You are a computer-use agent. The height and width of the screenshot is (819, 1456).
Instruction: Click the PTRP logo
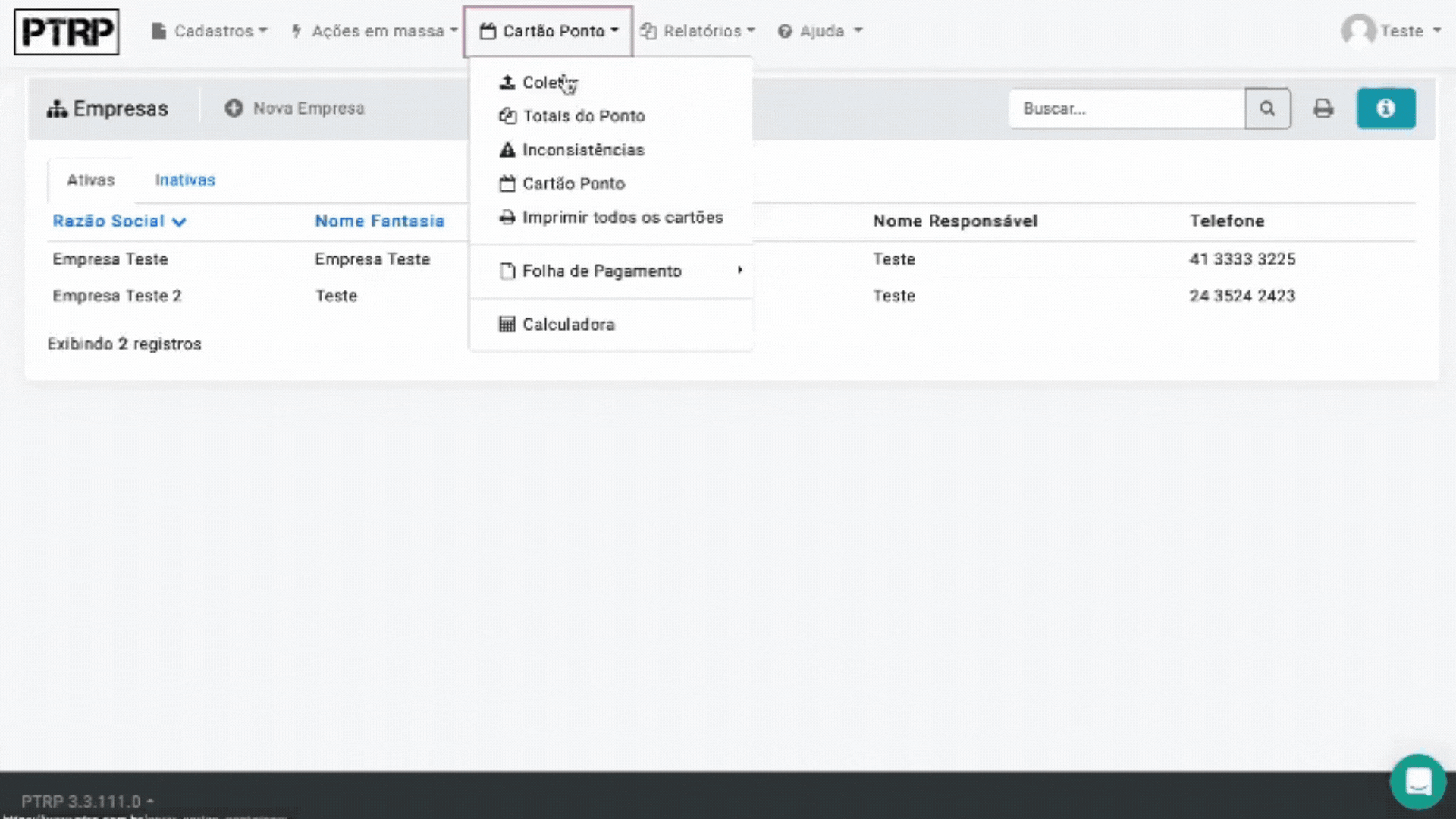[67, 32]
